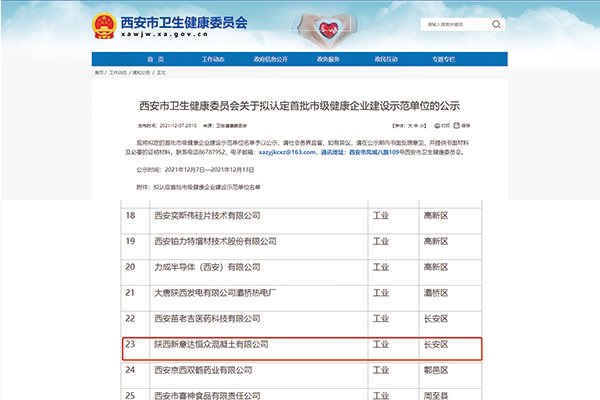The height and width of the screenshot is (400, 600).
Task: Click the printer icon beside 打印
Action: pyautogui.click(x=437, y=126)
